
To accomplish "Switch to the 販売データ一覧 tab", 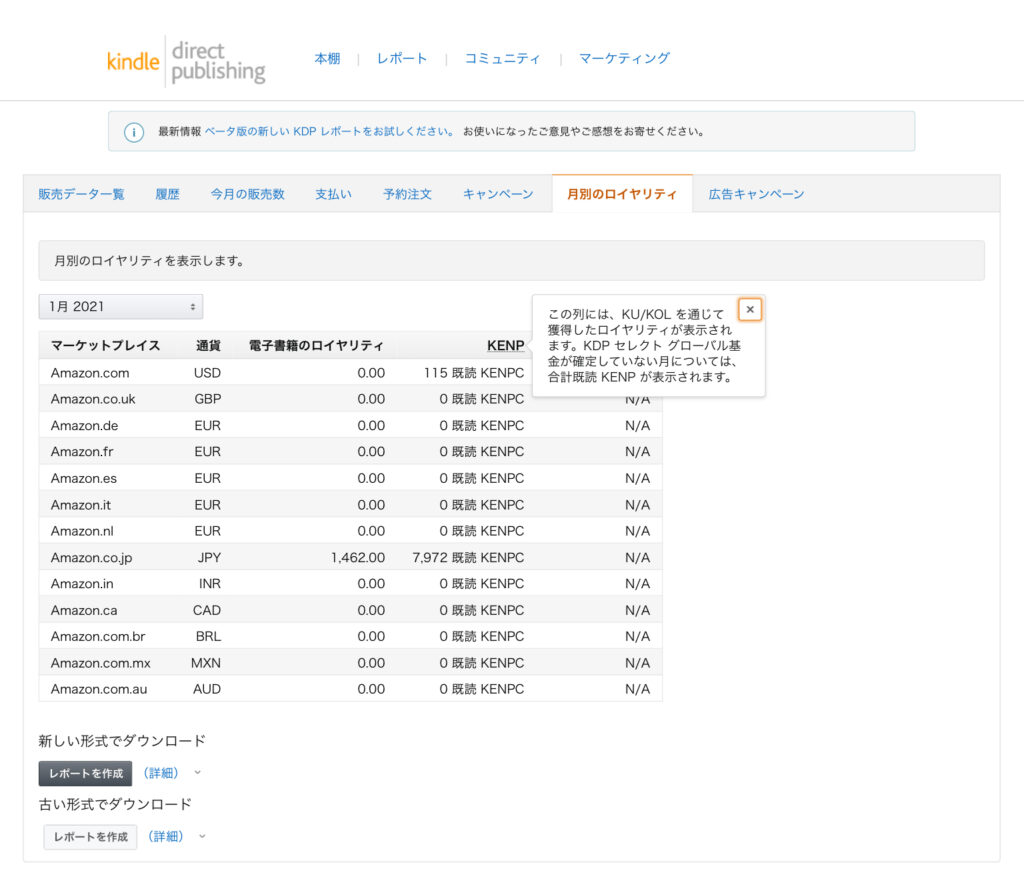I will [x=81, y=194].
